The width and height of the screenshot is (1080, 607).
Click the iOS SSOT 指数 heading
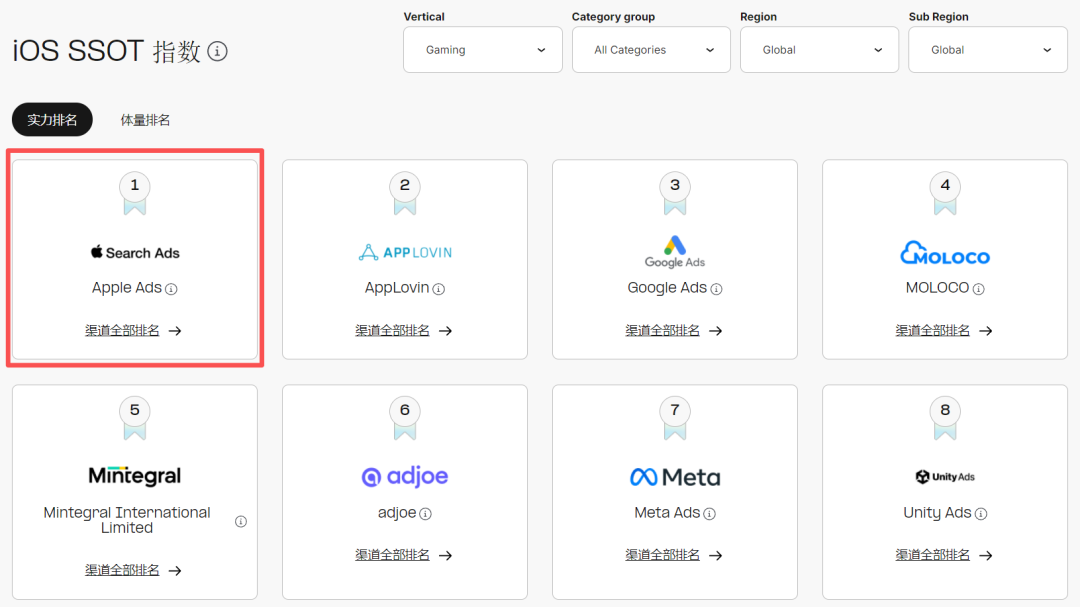click(107, 51)
